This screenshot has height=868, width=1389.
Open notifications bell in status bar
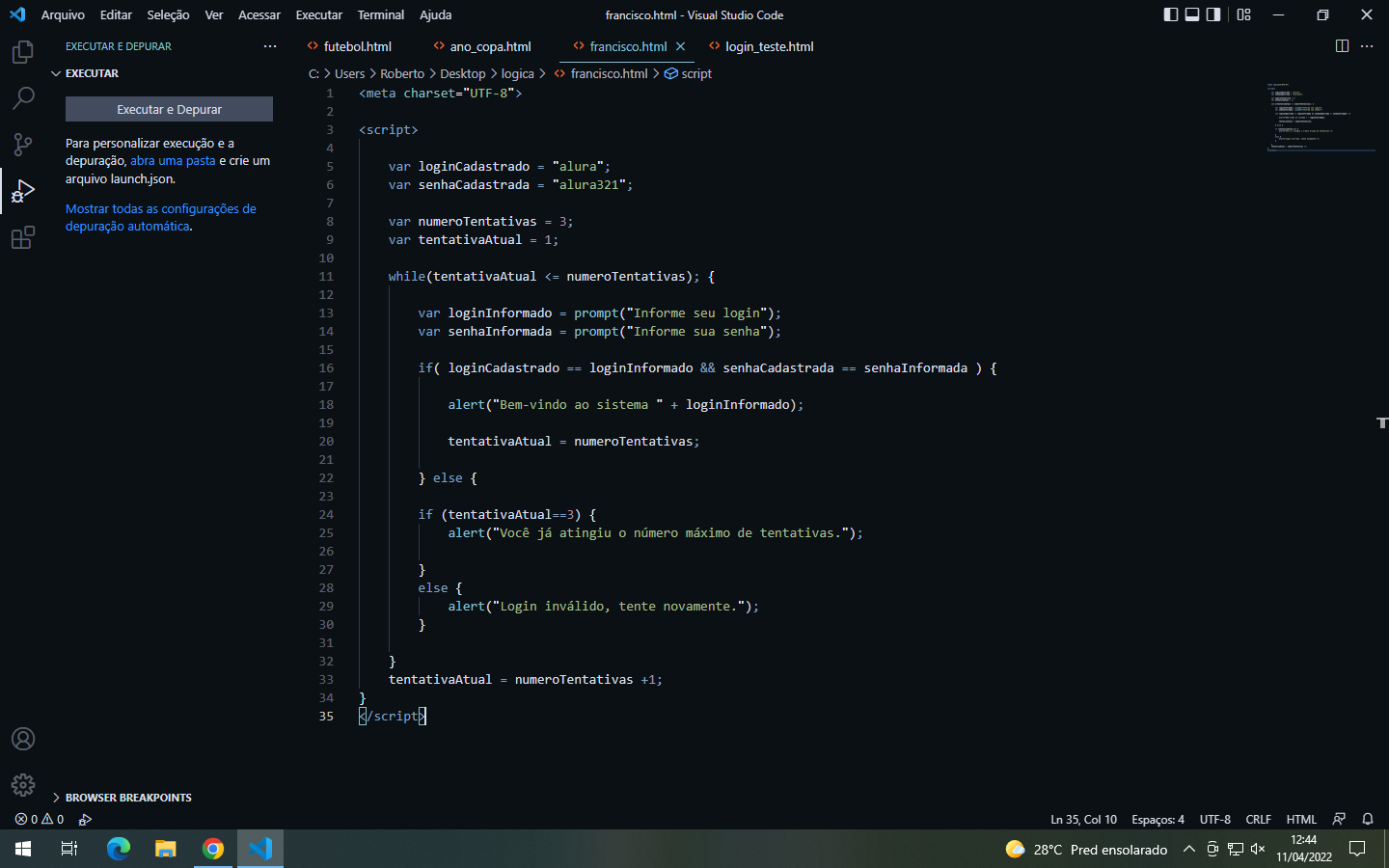(x=1368, y=819)
